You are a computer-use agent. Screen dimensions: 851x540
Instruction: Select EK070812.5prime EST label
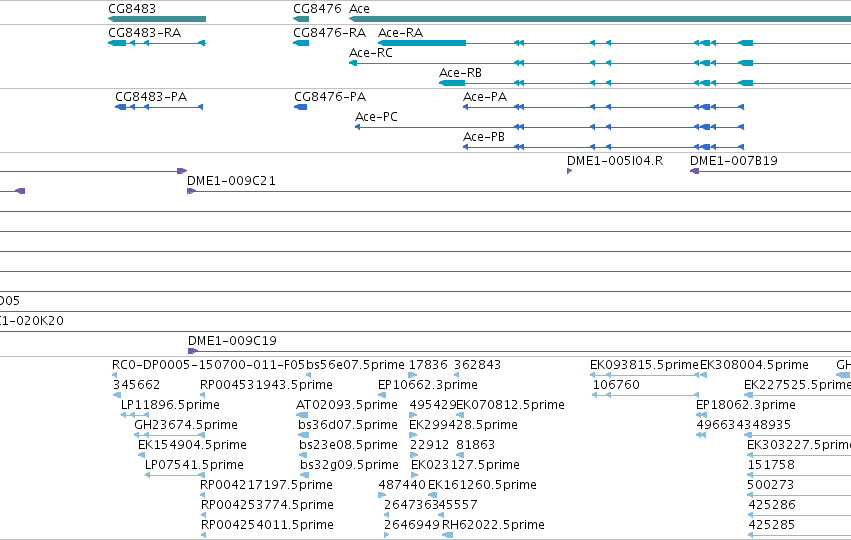pos(510,405)
